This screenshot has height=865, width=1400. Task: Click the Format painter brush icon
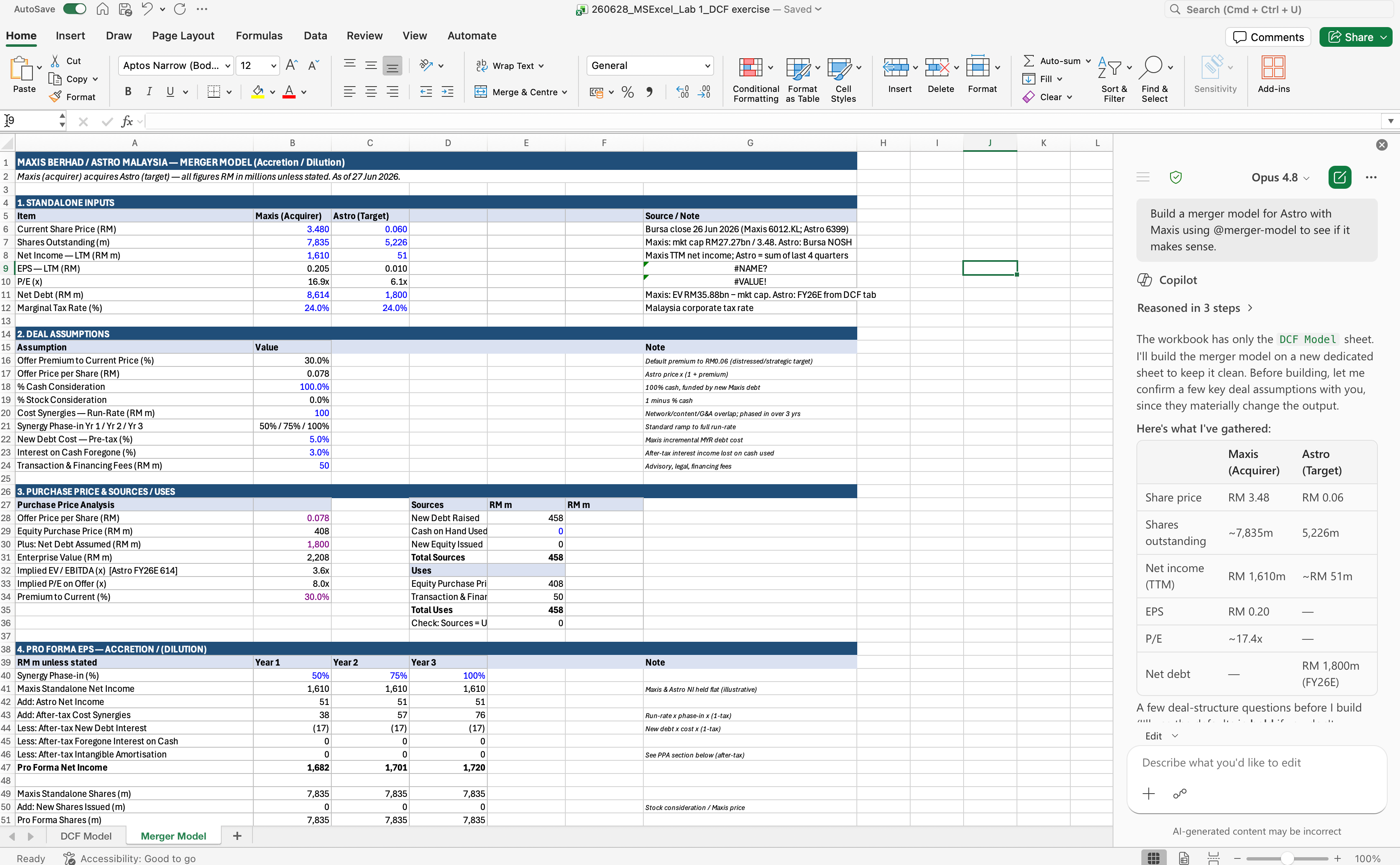coord(55,97)
